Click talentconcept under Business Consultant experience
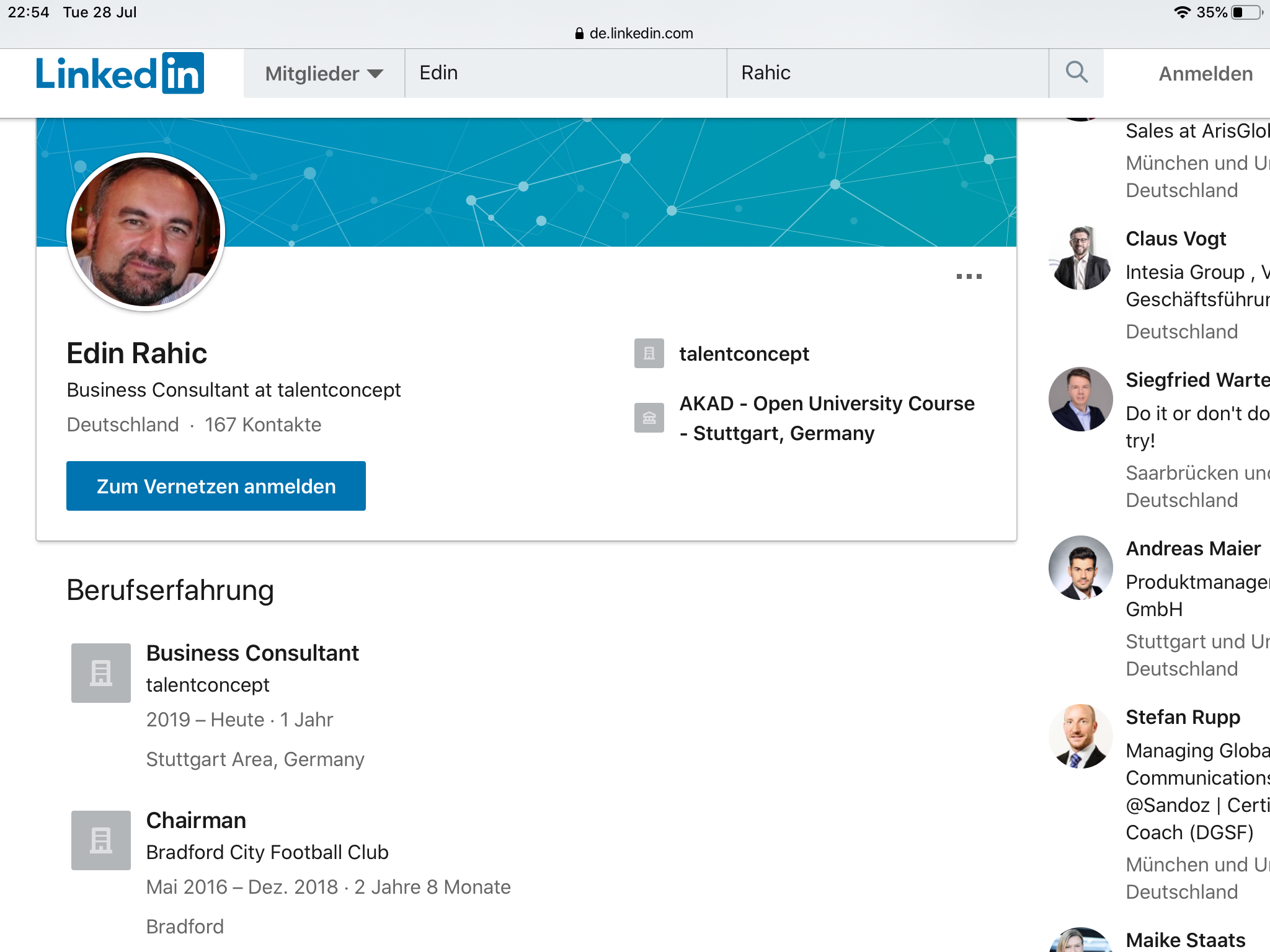Screen dimensions: 1270x952 pos(208,685)
